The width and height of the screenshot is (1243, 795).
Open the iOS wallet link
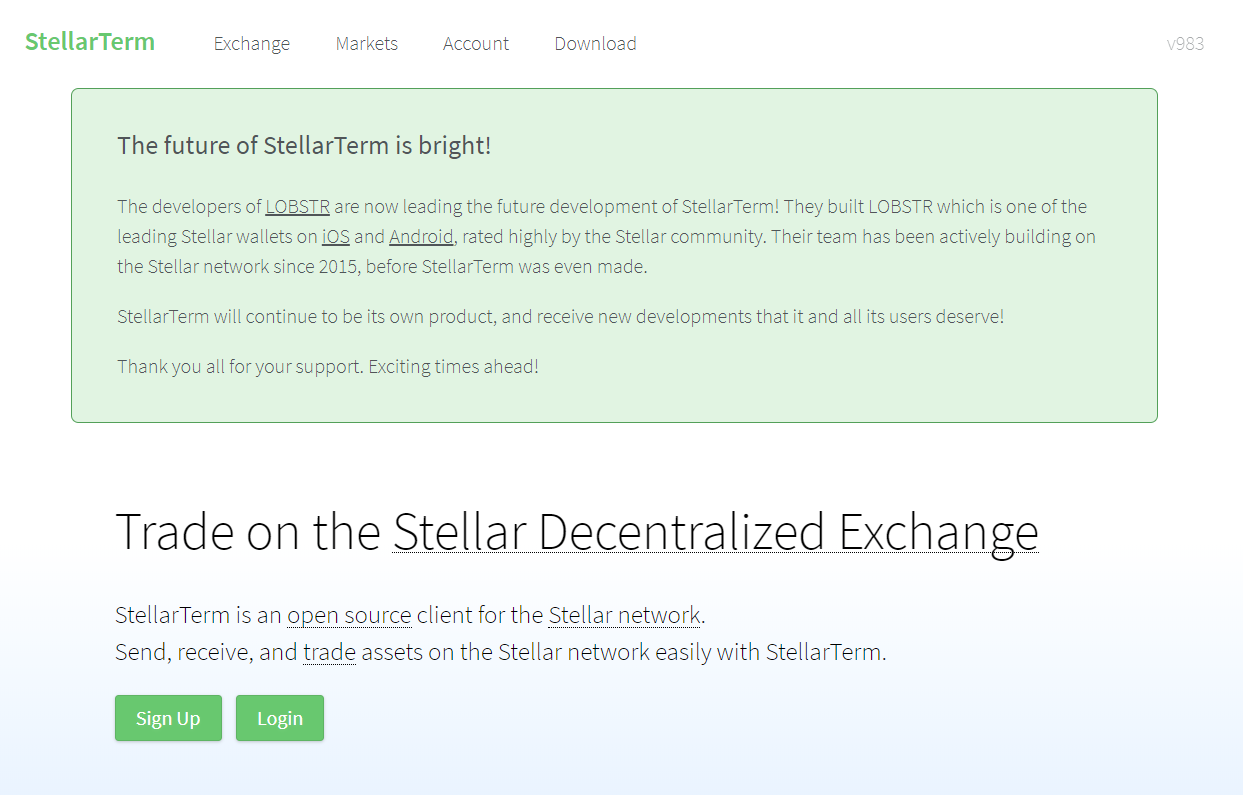coord(336,237)
